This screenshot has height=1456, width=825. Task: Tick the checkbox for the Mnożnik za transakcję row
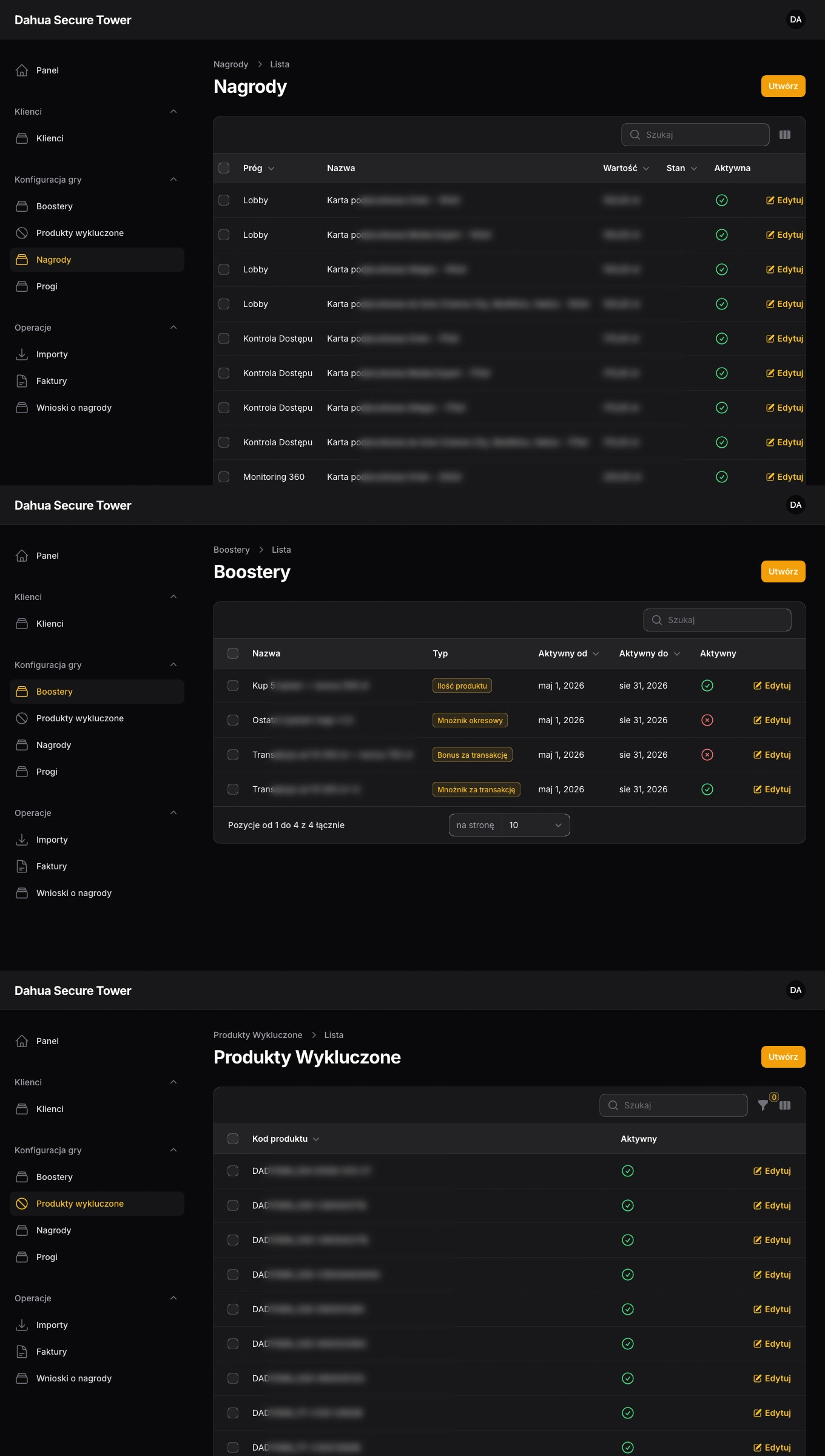(x=233, y=789)
